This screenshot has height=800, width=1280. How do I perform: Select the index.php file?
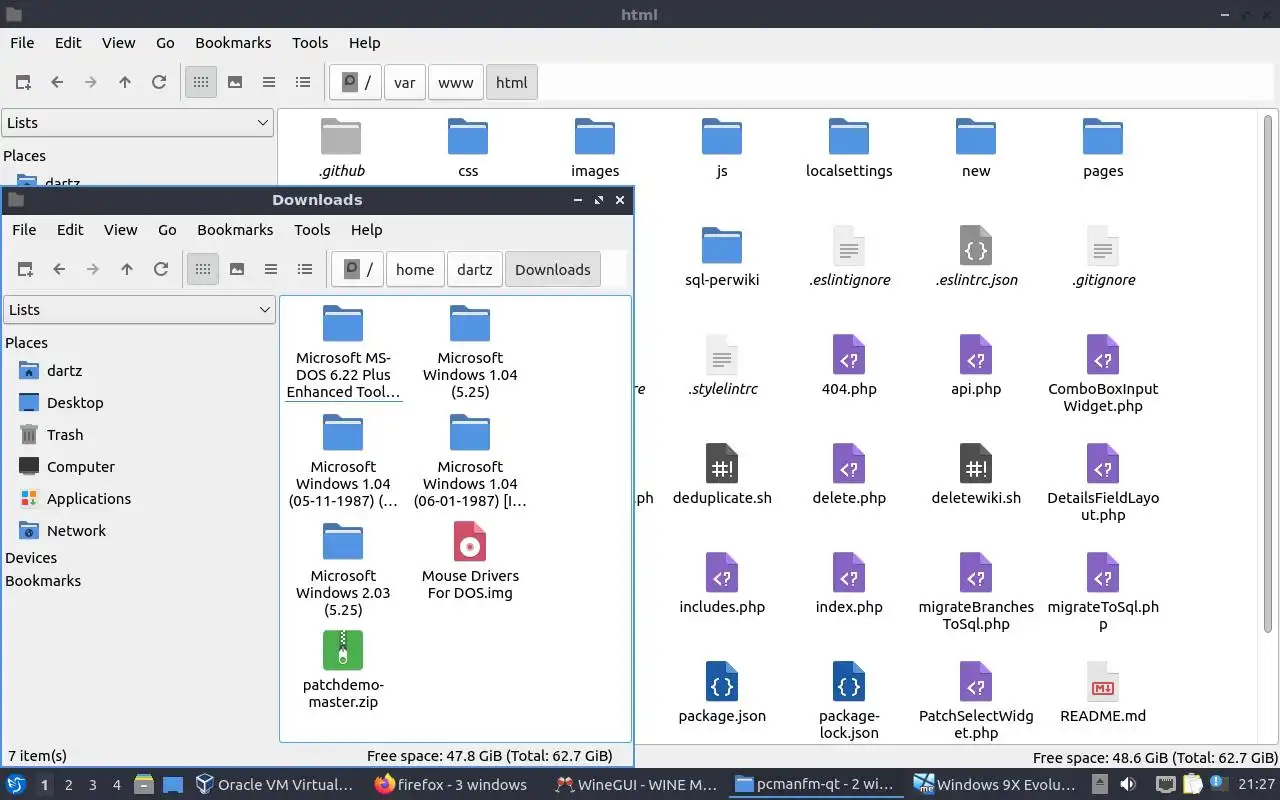click(849, 584)
